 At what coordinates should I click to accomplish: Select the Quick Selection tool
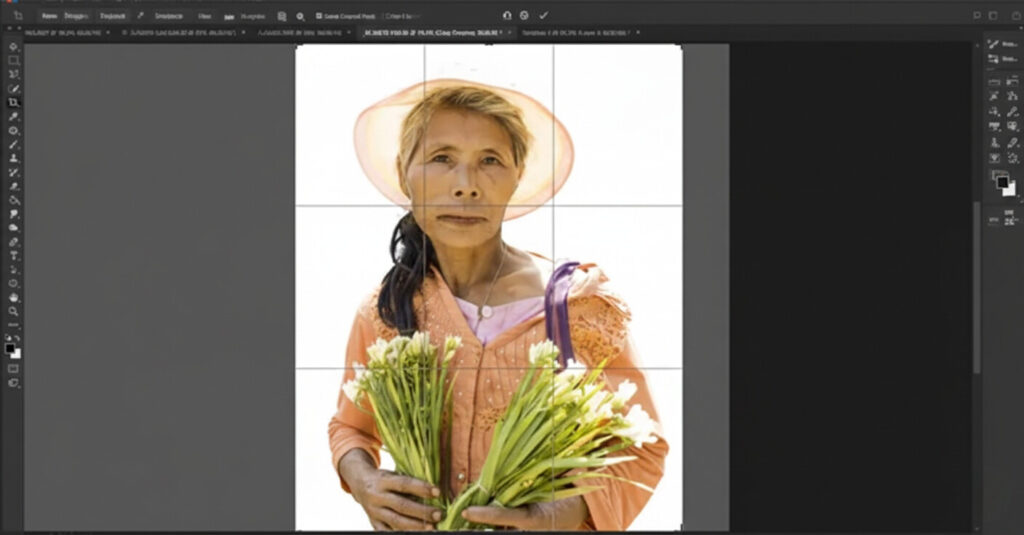[x=13, y=88]
